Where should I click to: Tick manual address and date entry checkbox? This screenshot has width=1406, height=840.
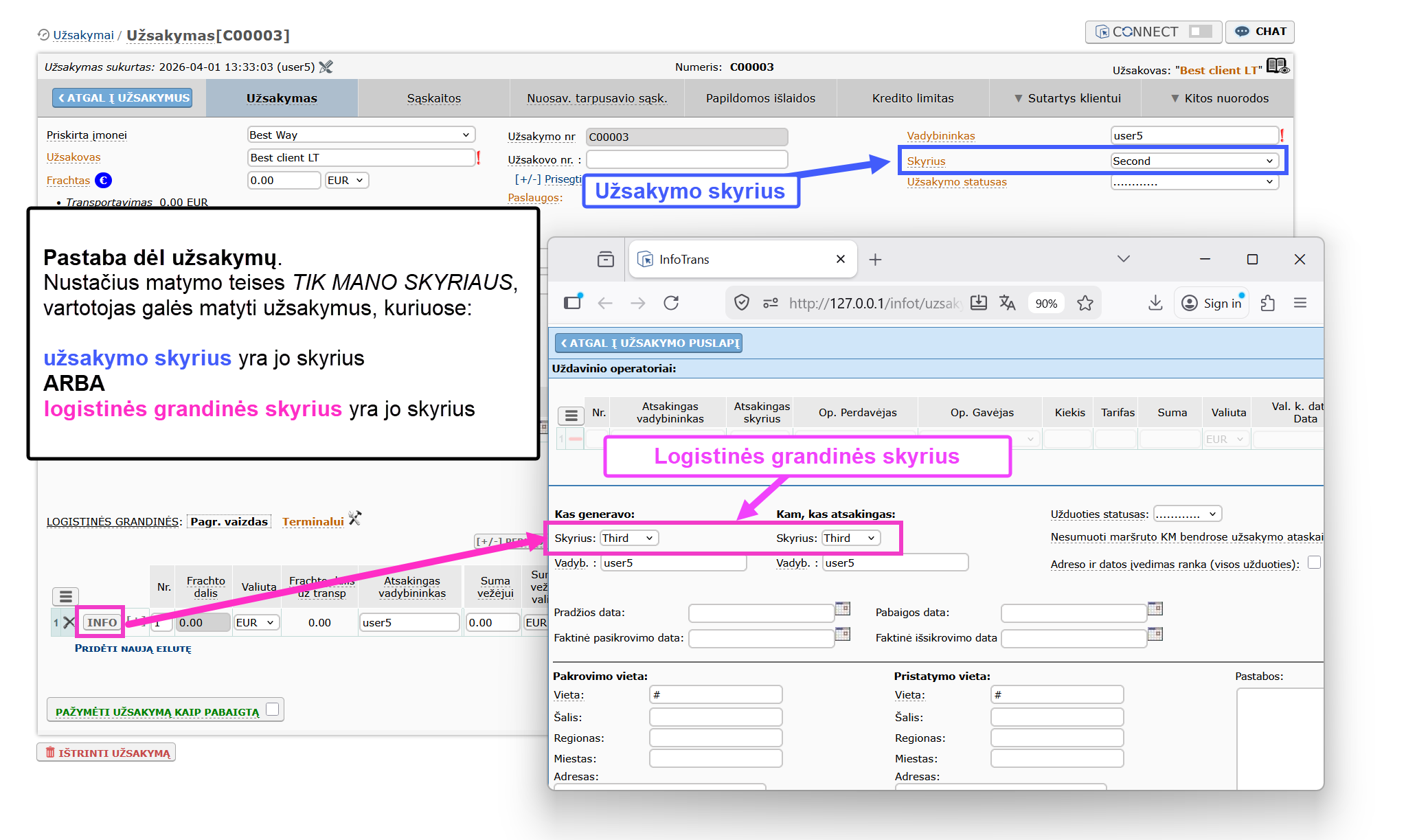pyautogui.click(x=1314, y=563)
